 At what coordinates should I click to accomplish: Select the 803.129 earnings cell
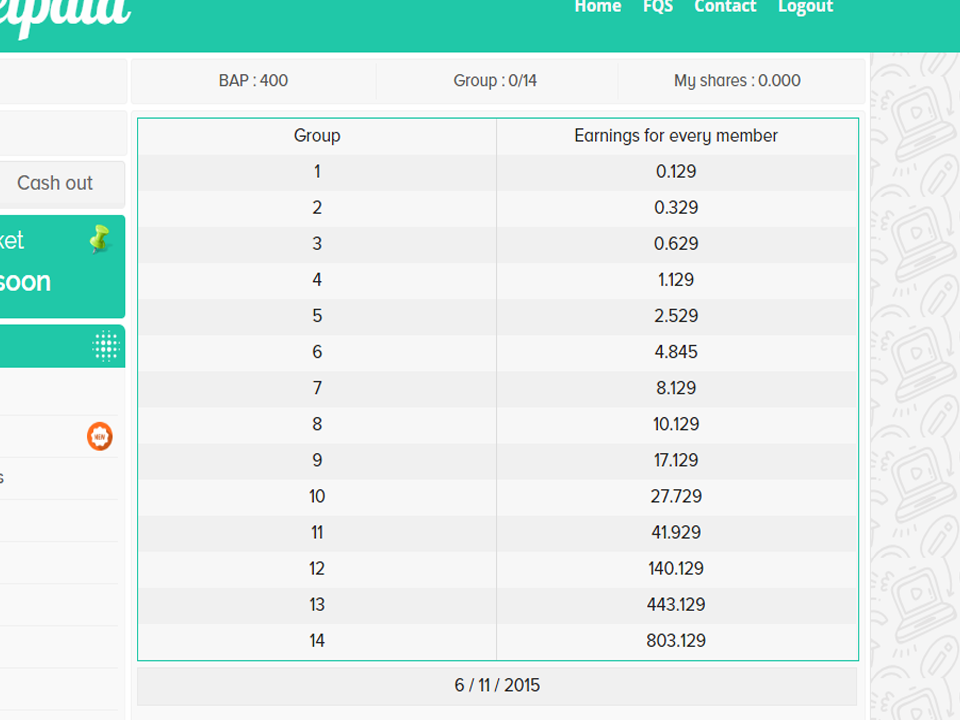(676, 640)
